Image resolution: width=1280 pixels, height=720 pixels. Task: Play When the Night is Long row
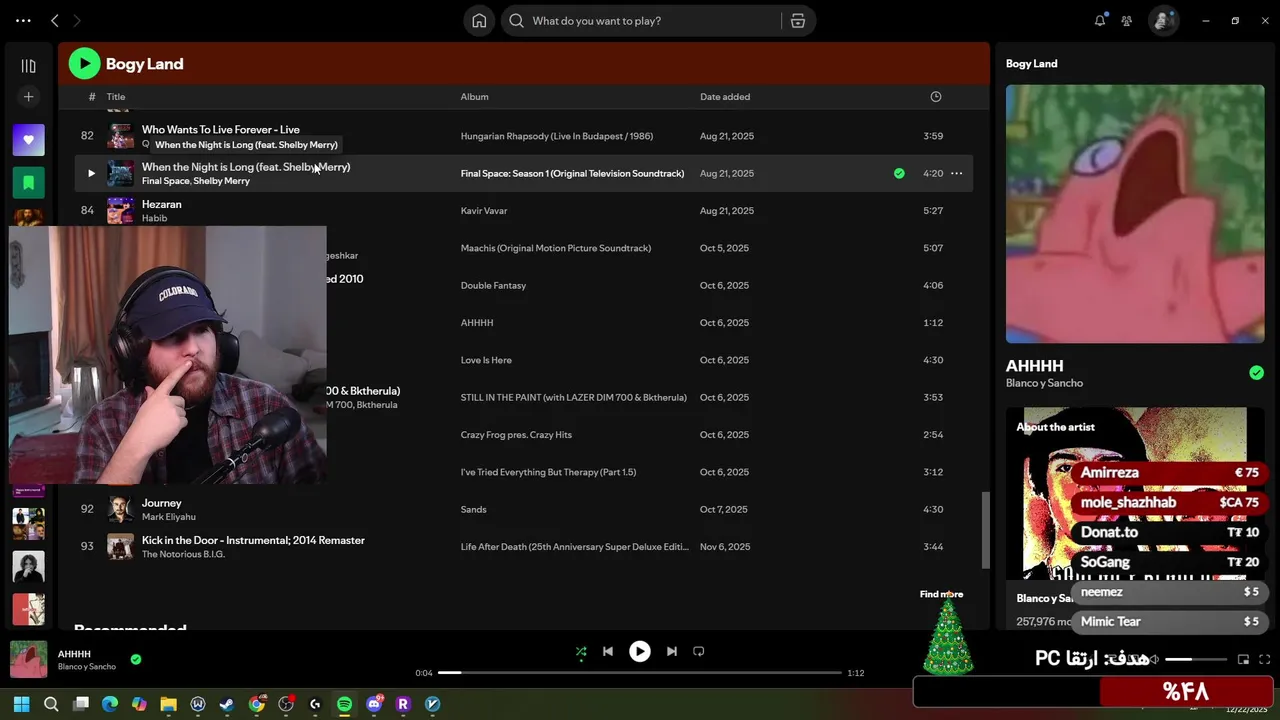click(x=91, y=173)
